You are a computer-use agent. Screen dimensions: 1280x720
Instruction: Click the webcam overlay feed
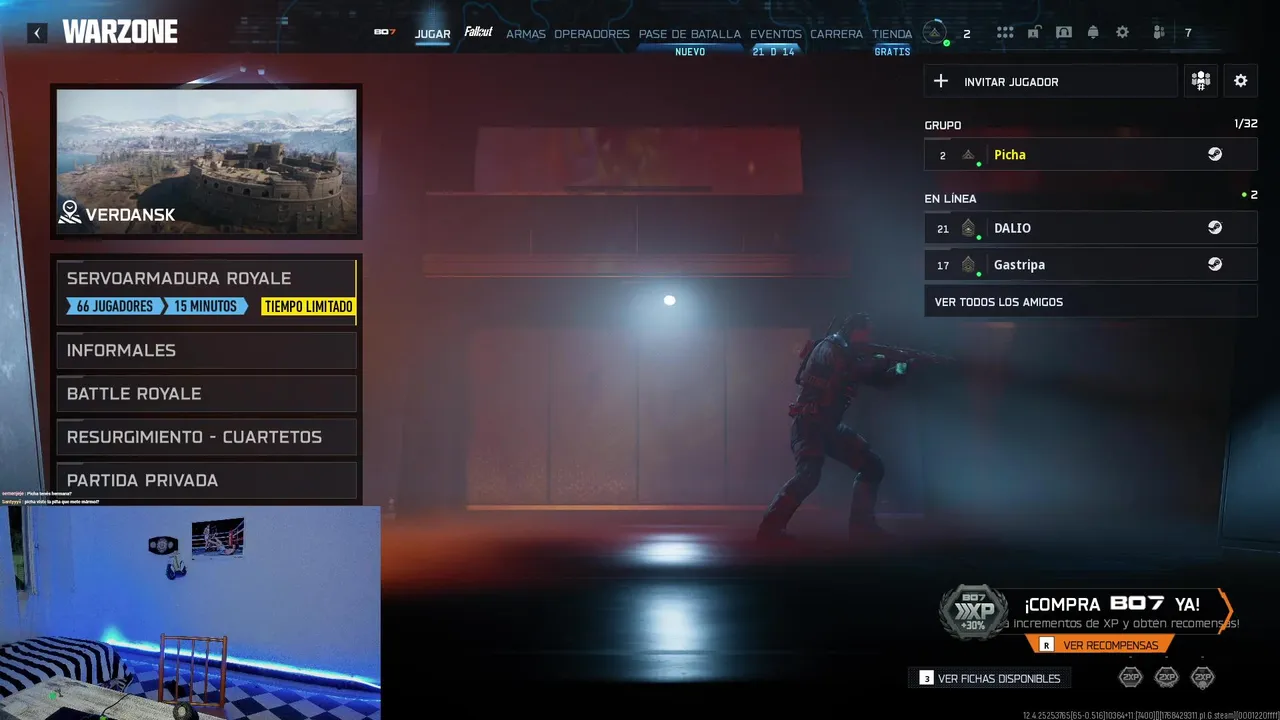(x=190, y=612)
